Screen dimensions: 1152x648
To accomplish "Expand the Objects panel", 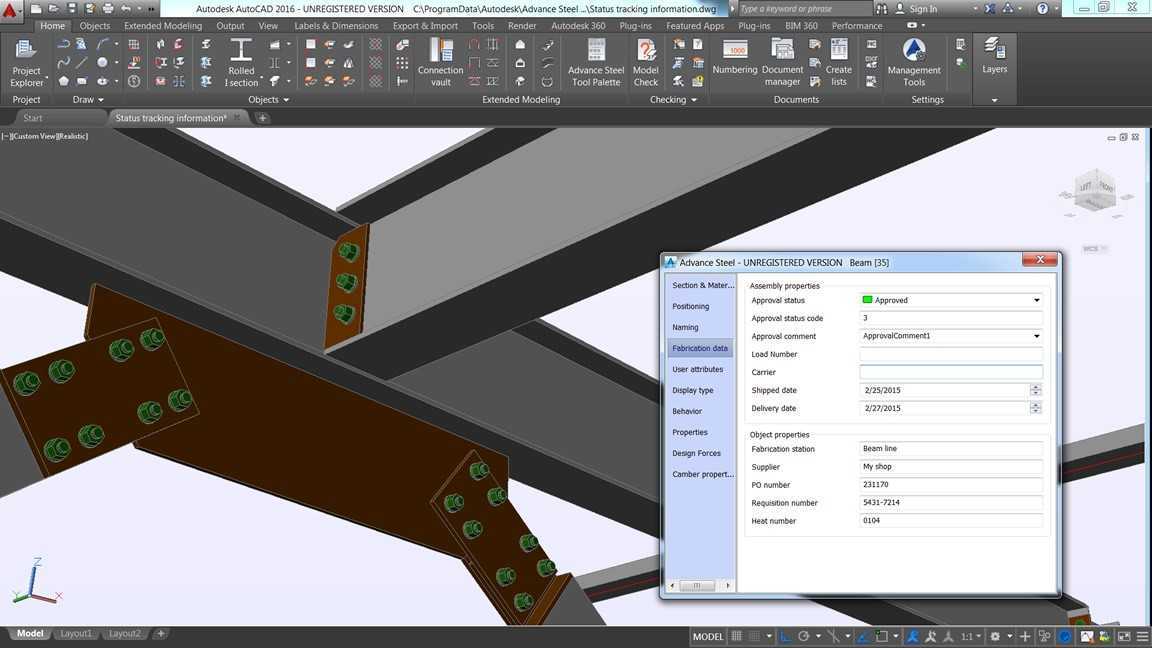I will [268, 100].
